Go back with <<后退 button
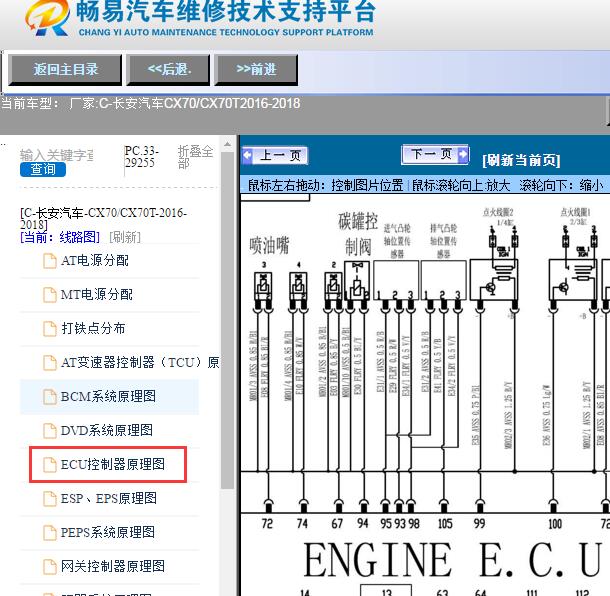The height and width of the screenshot is (596, 610). (x=168, y=70)
